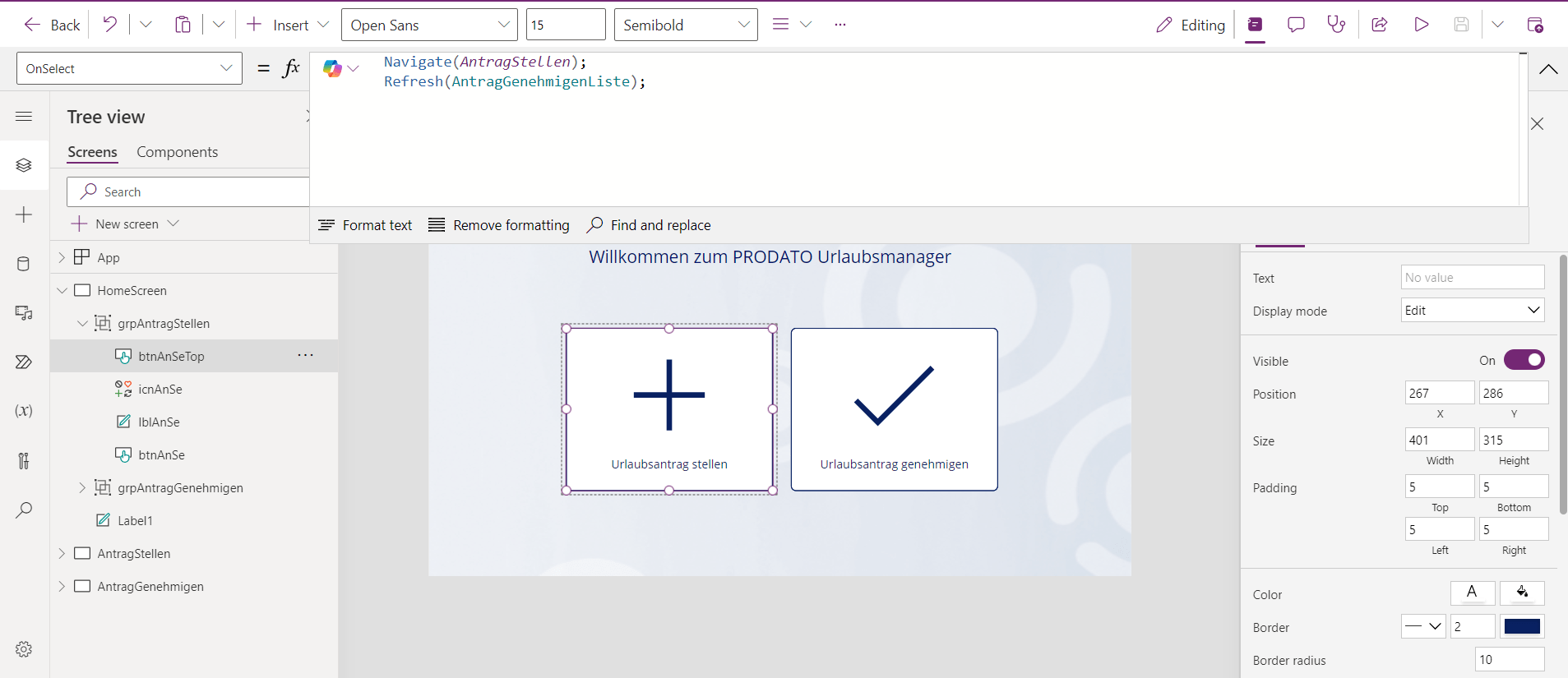Screen dimensions: 1568x678
Task: Open the App checker stethoscope icon
Action: pos(1336,25)
